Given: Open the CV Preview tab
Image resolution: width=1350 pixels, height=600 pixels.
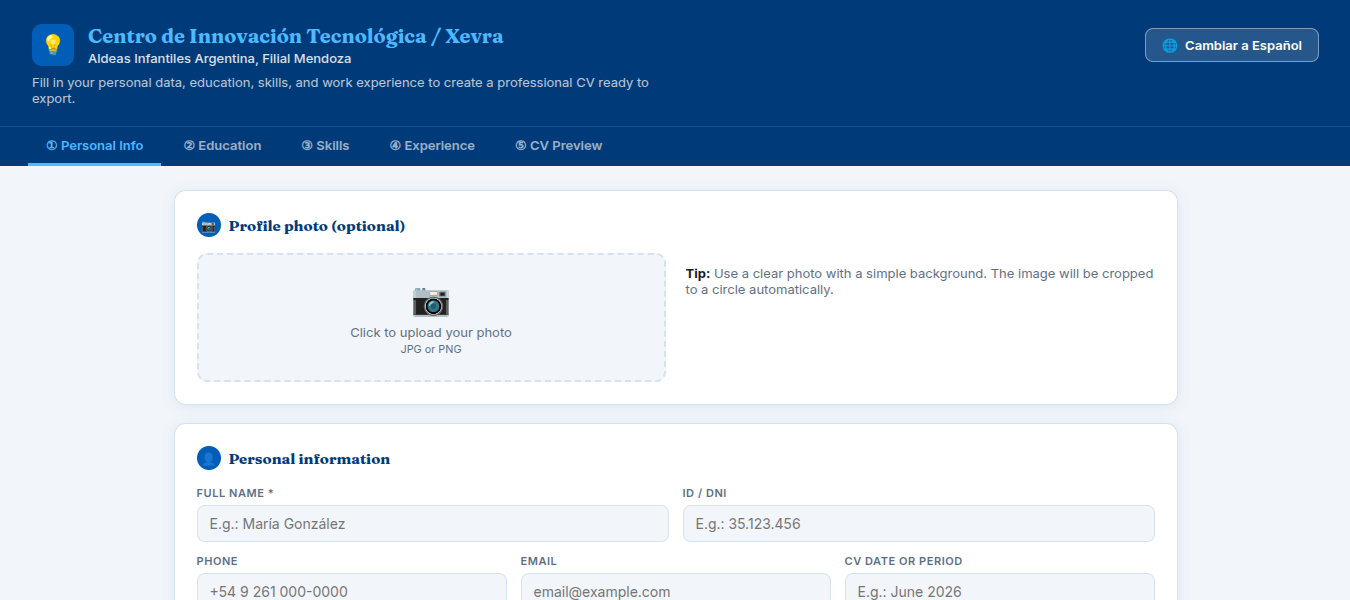Looking at the screenshot, I should point(559,145).
